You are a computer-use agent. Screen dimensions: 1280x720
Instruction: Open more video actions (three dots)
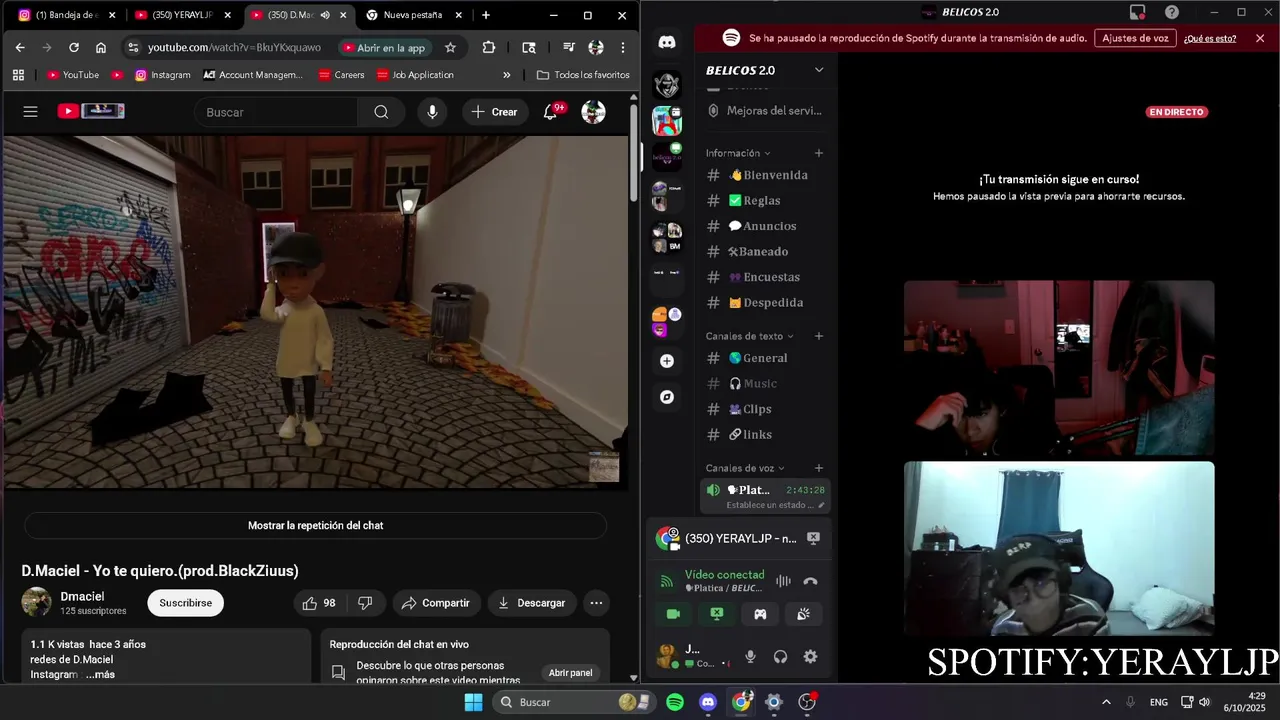pyautogui.click(x=596, y=603)
